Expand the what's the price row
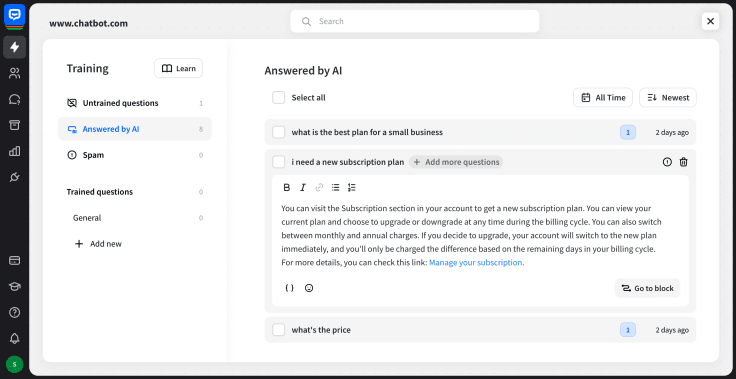 [x=480, y=330]
